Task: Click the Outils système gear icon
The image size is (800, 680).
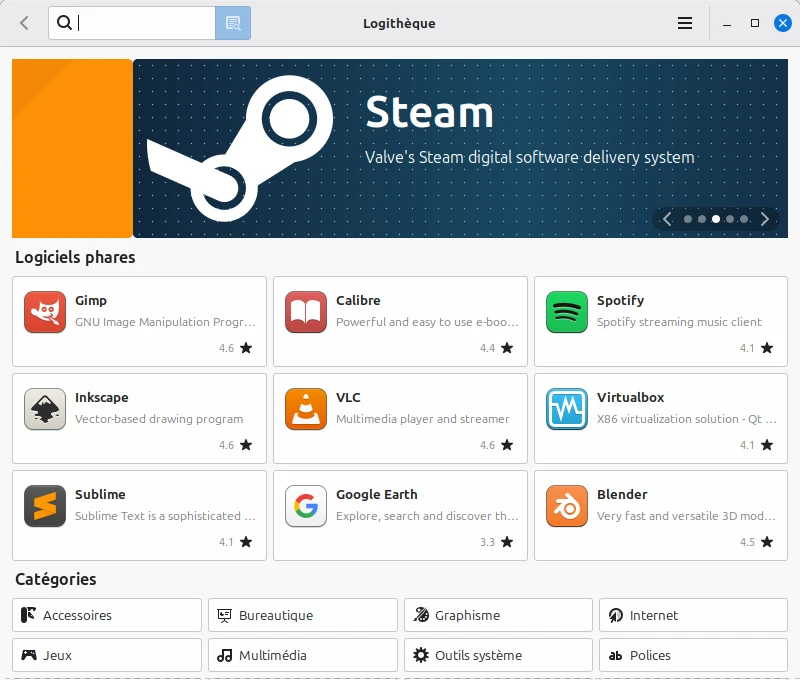Action: click(x=421, y=655)
